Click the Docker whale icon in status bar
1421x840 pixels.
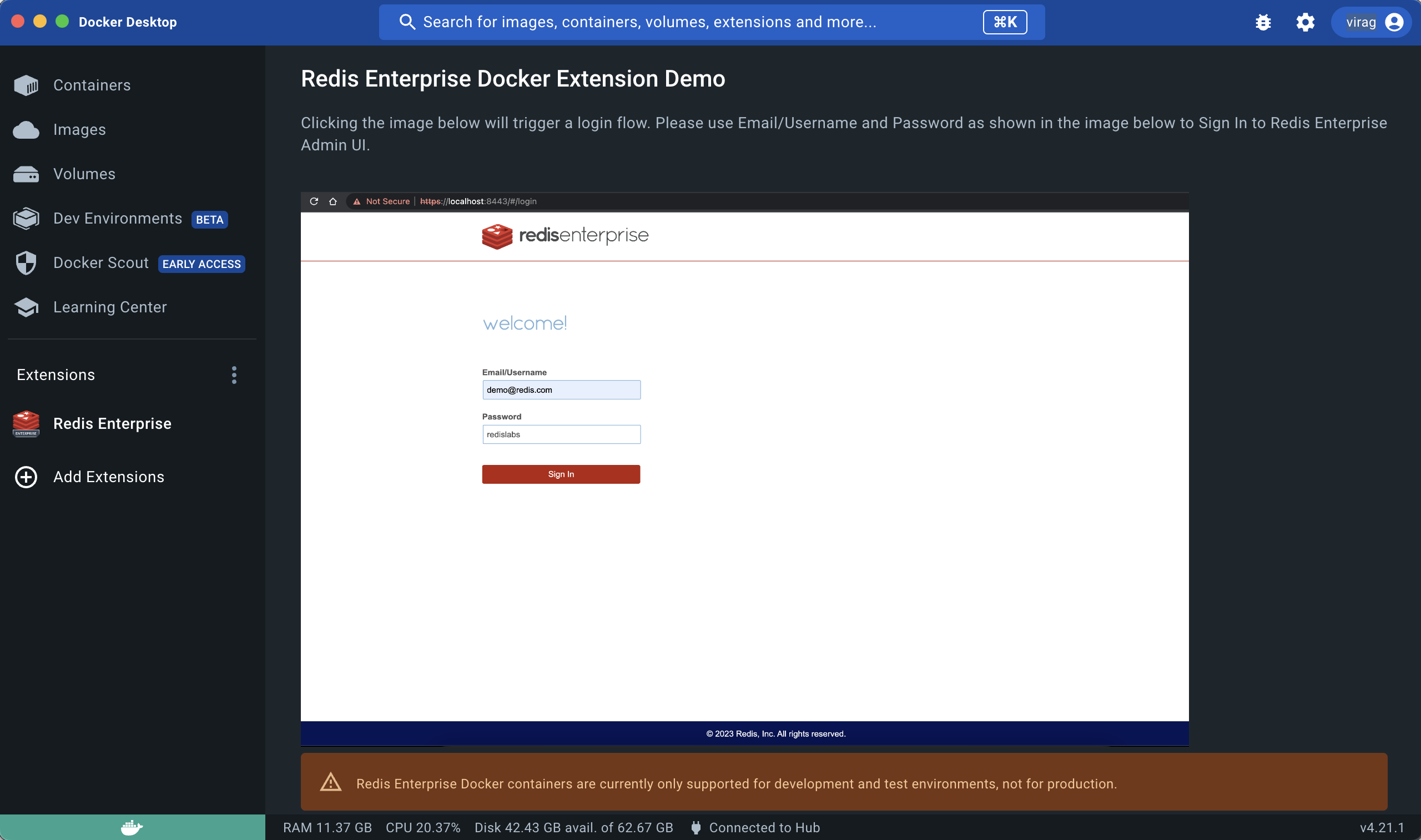[x=132, y=828]
